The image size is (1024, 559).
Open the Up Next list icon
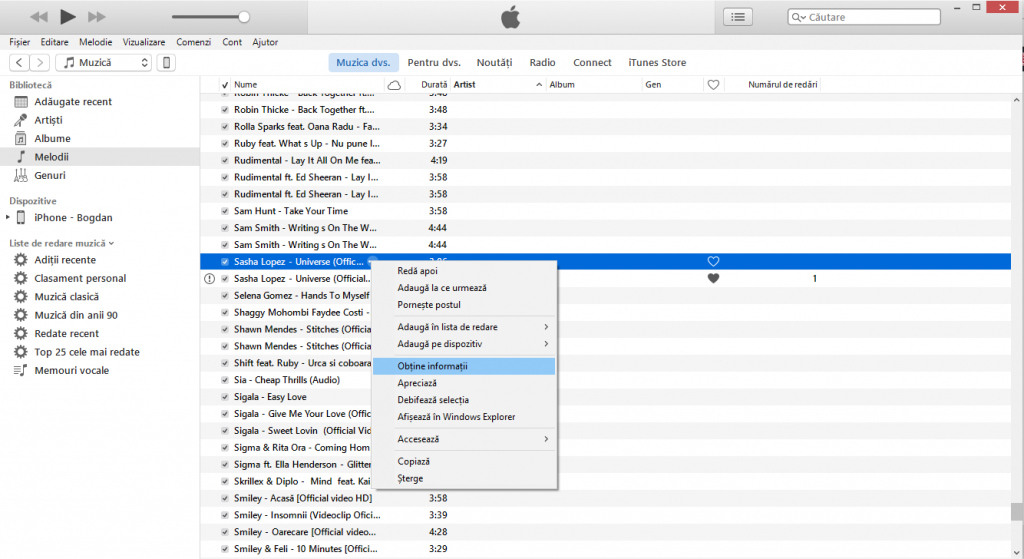[x=738, y=17]
